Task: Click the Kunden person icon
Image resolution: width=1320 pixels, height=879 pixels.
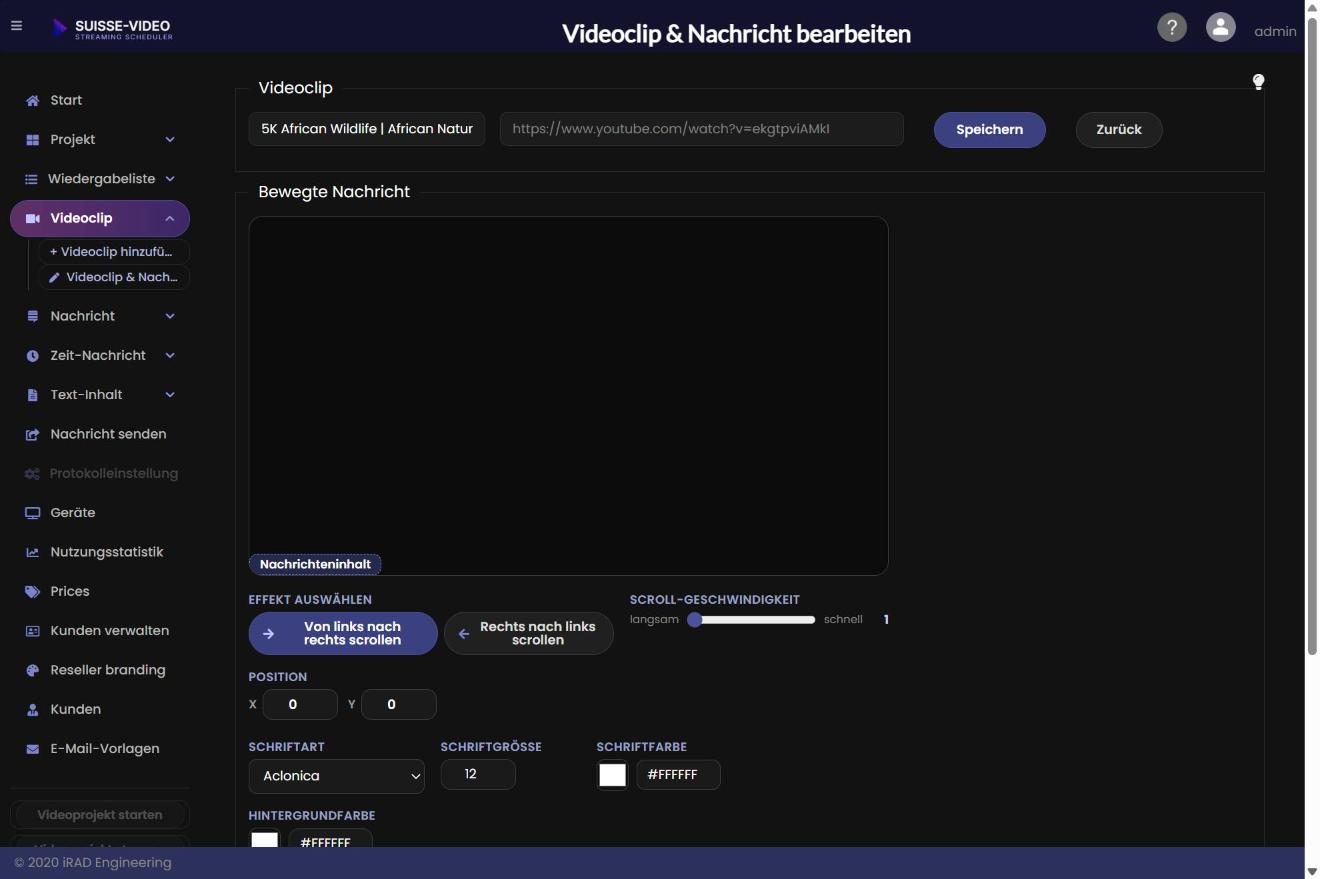Action: (x=32, y=710)
